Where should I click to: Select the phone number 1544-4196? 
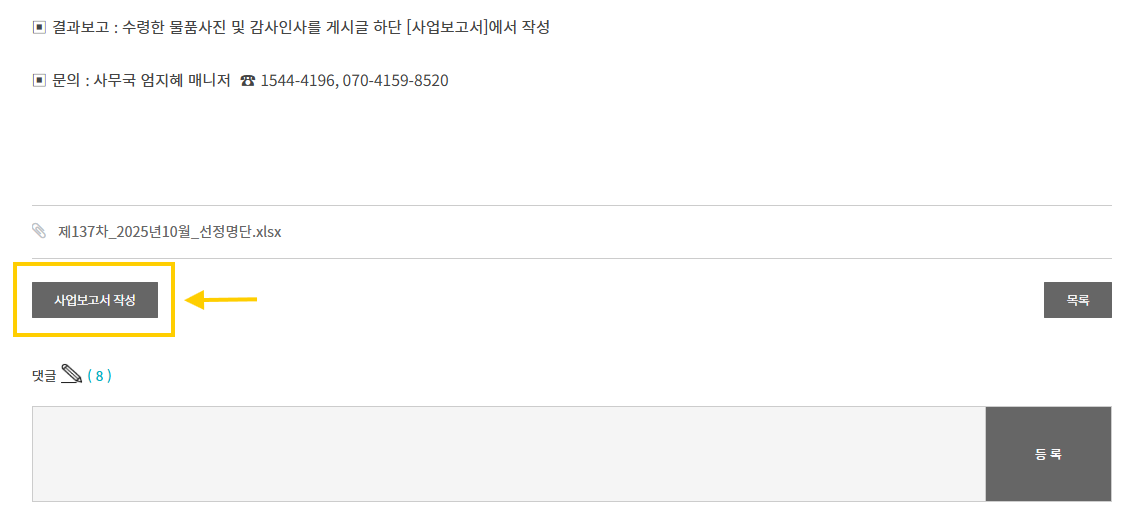pyautogui.click(x=296, y=80)
